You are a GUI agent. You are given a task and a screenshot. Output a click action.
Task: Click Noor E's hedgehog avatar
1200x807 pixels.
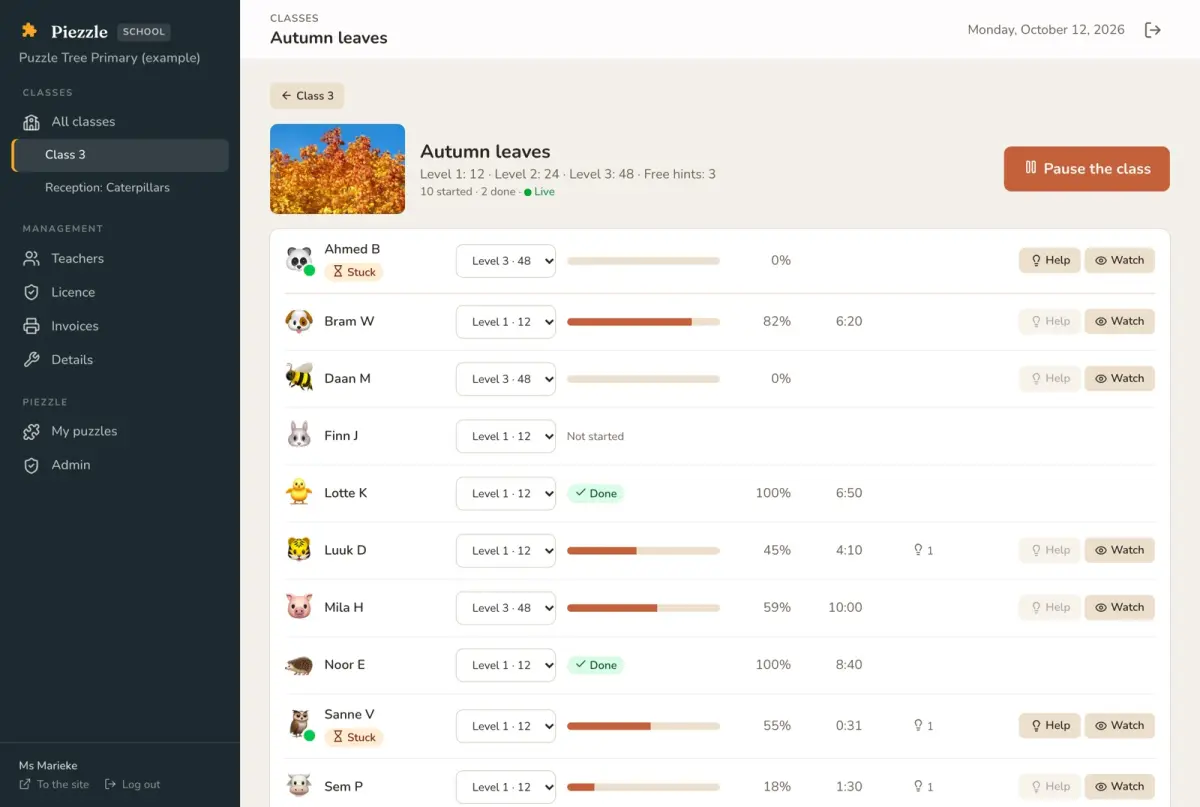point(299,665)
